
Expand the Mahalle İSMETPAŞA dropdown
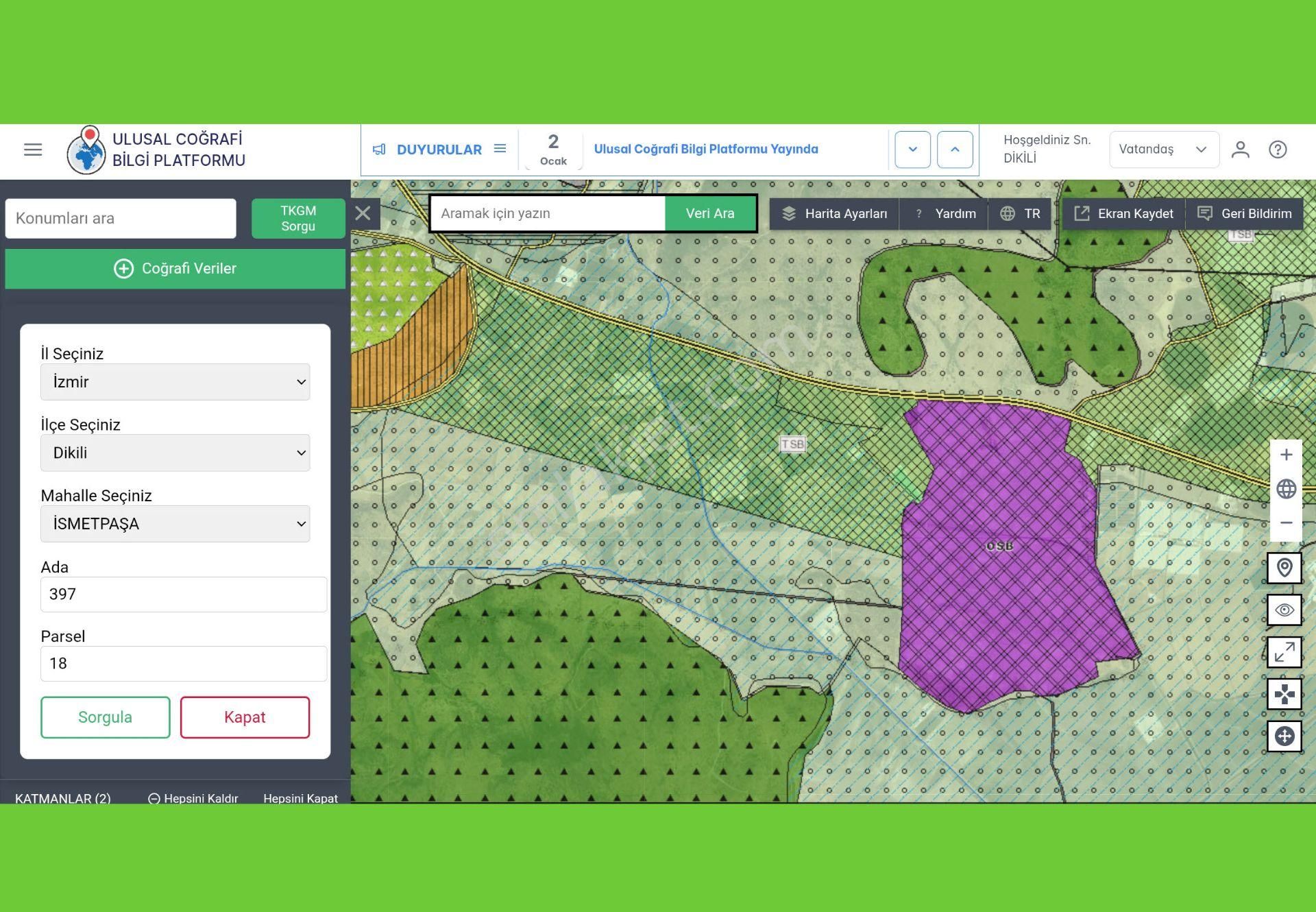coord(175,524)
